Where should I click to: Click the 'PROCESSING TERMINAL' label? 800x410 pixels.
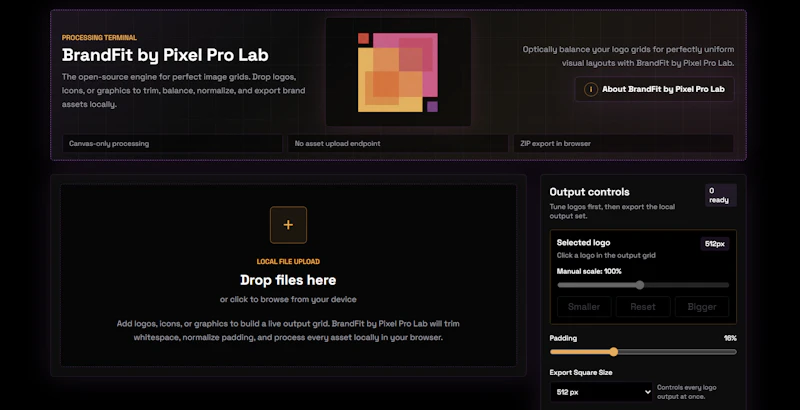(99, 38)
